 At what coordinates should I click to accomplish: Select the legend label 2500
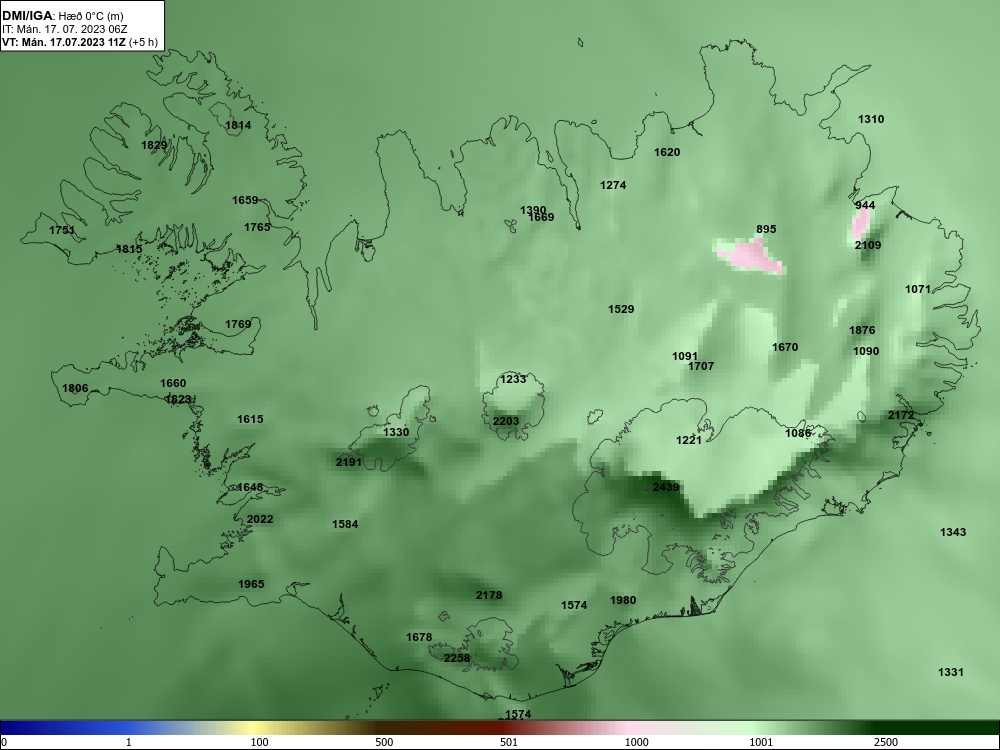pos(886,742)
